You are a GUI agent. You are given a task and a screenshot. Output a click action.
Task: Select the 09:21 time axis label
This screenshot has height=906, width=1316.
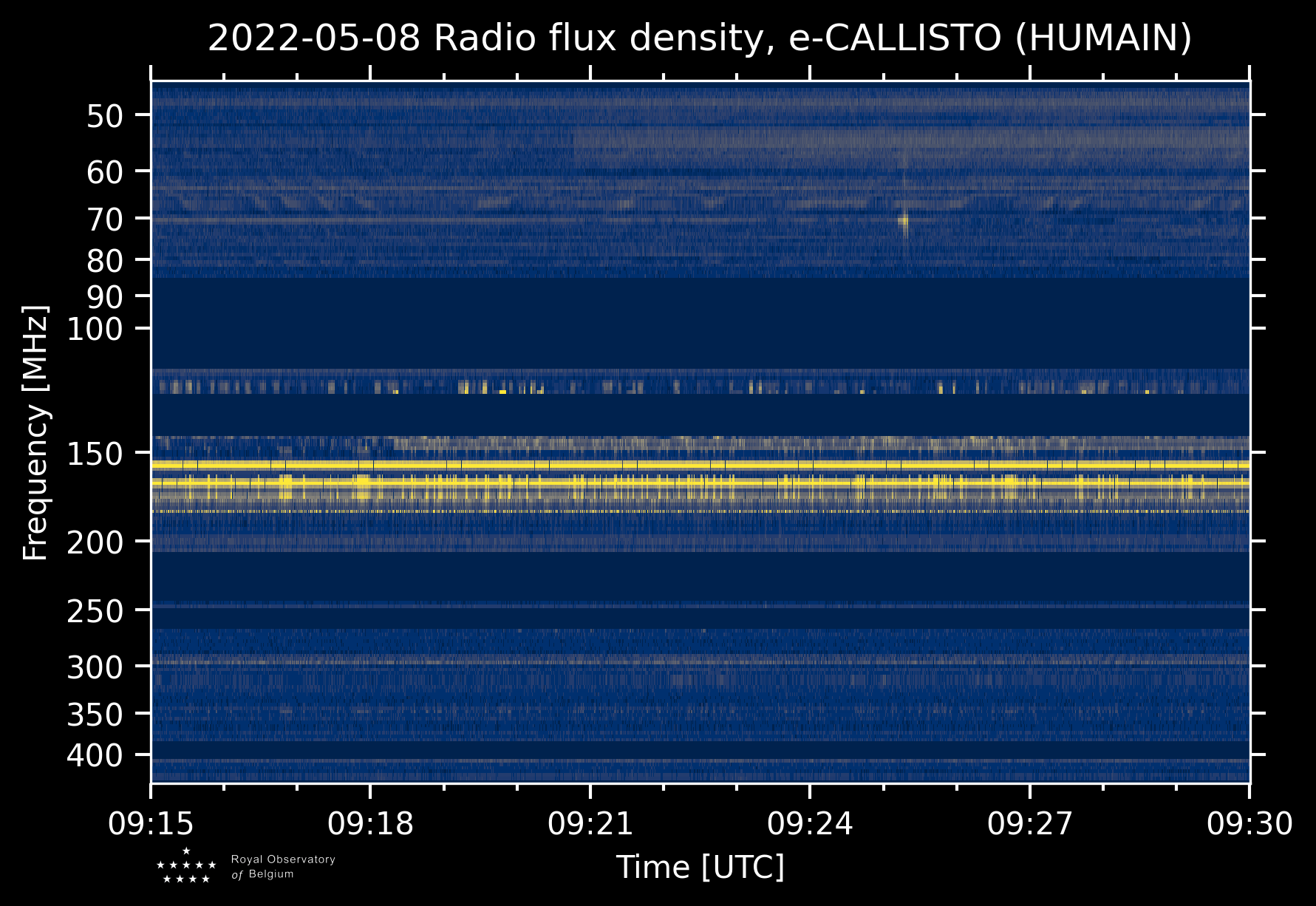point(590,823)
